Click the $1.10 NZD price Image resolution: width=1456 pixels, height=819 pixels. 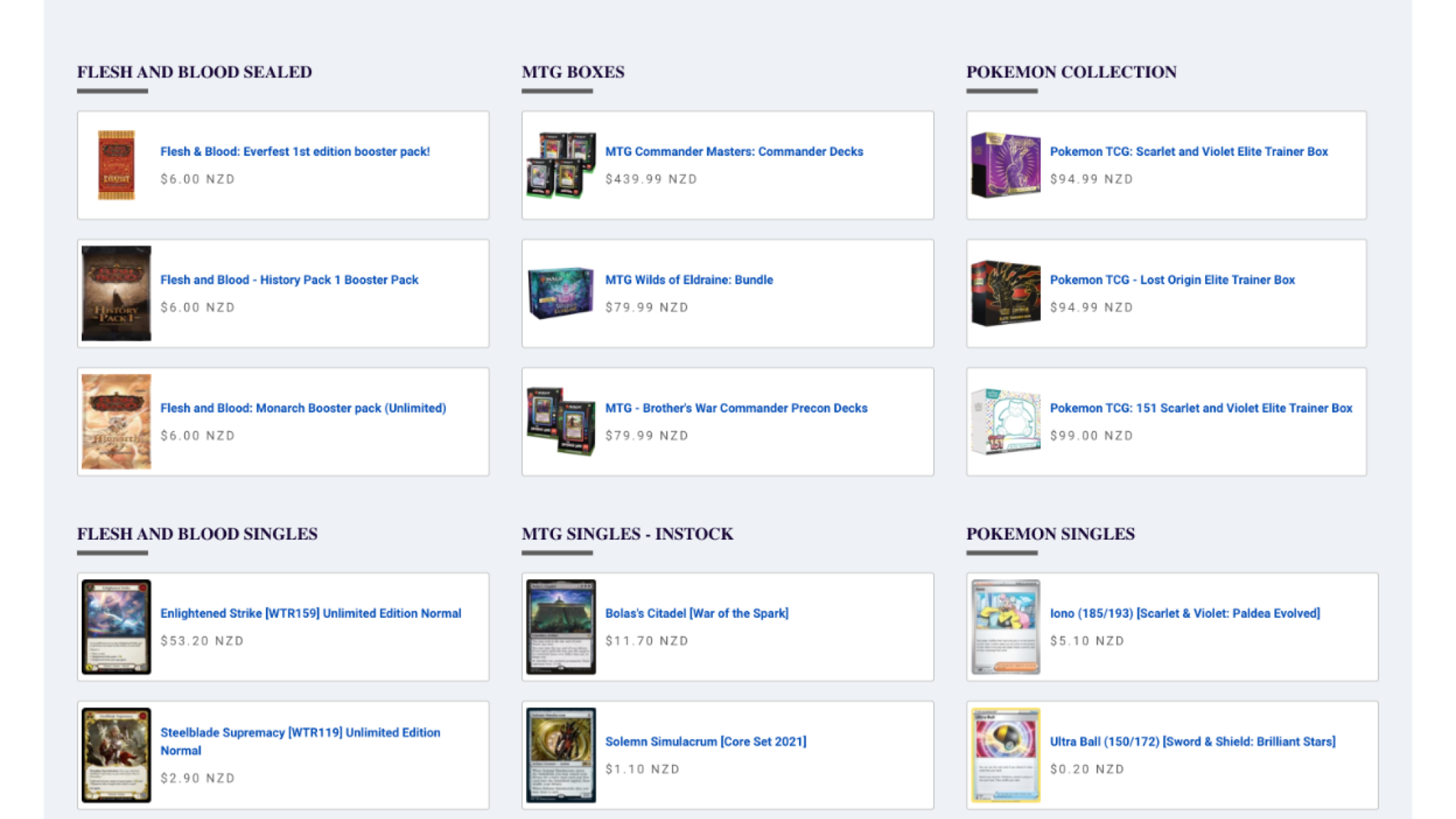pyautogui.click(x=642, y=769)
